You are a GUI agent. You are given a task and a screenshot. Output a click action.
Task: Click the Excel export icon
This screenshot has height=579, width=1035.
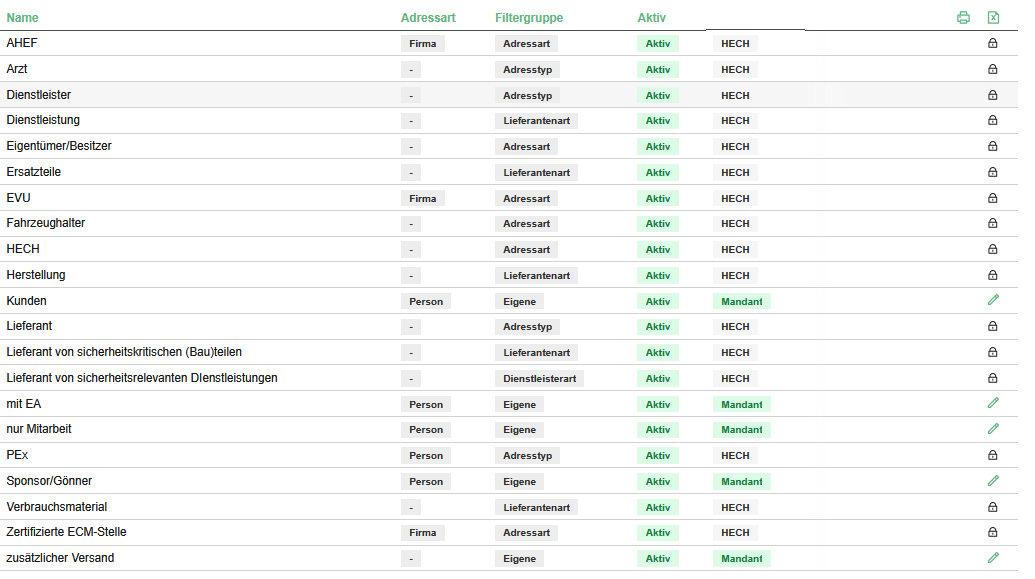[993, 17]
